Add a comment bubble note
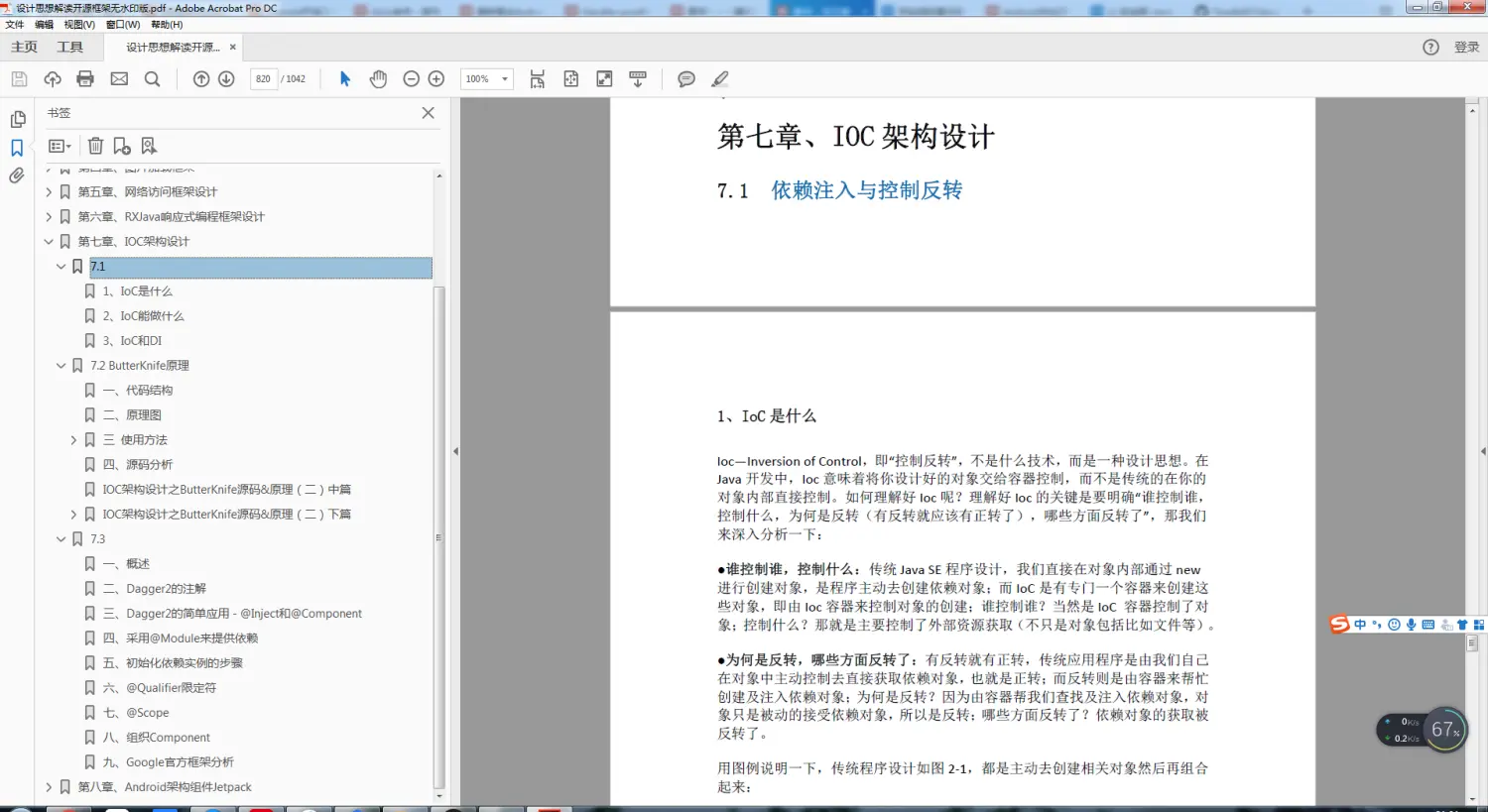The height and width of the screenshot is (812, 1488). pyautogui.click(x=686, y=79)
